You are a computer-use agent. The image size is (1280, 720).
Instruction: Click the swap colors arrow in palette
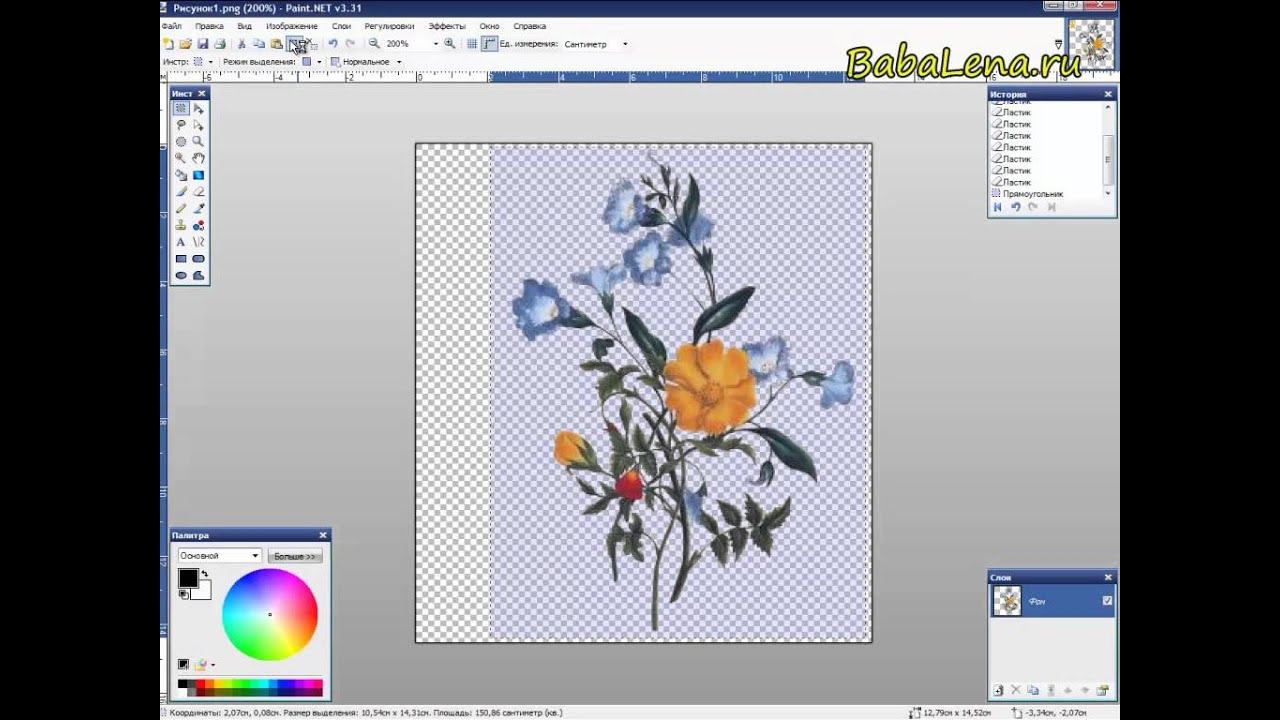pos(204,573)
